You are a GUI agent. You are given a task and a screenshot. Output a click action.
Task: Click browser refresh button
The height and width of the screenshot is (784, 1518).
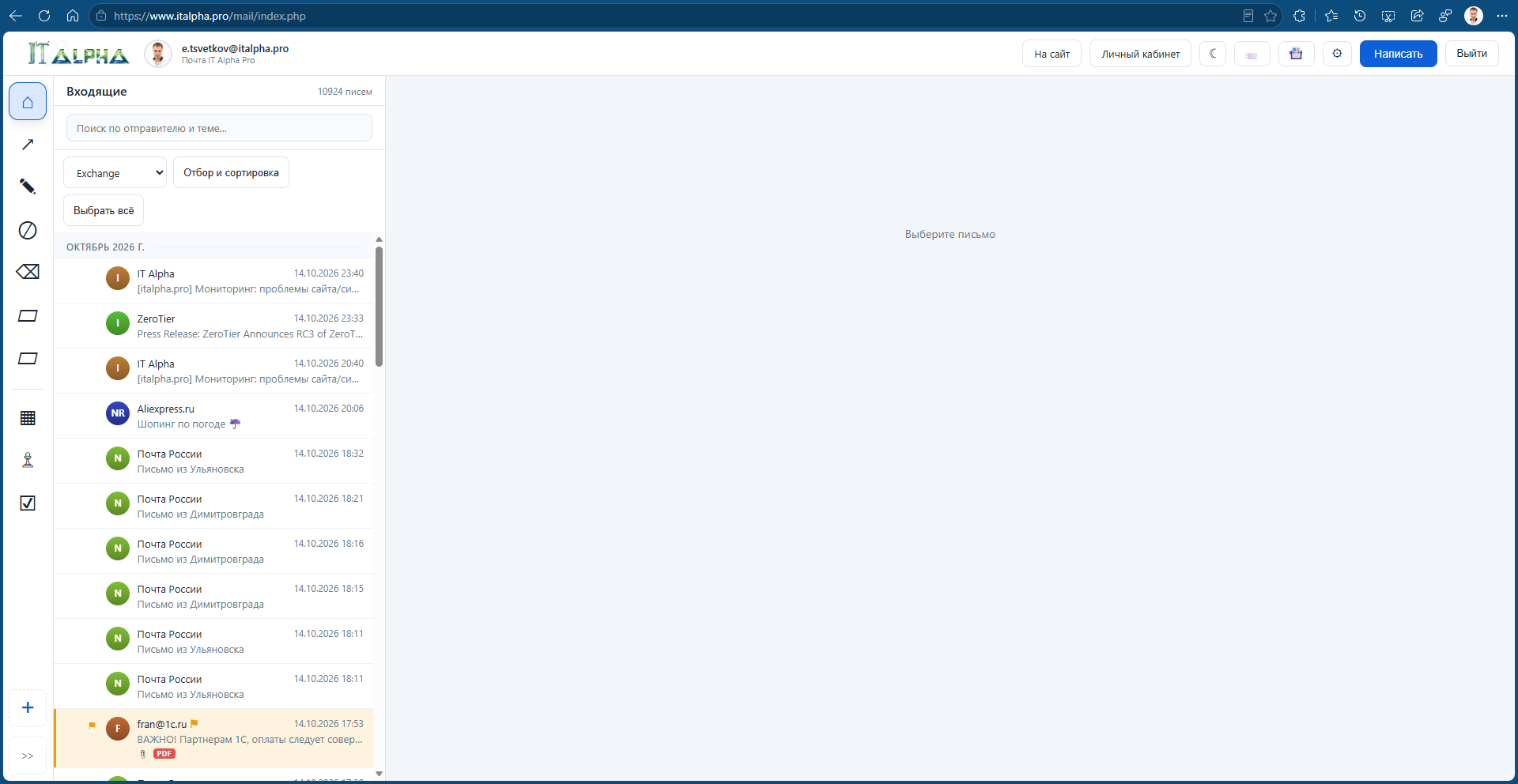(44, 16)
